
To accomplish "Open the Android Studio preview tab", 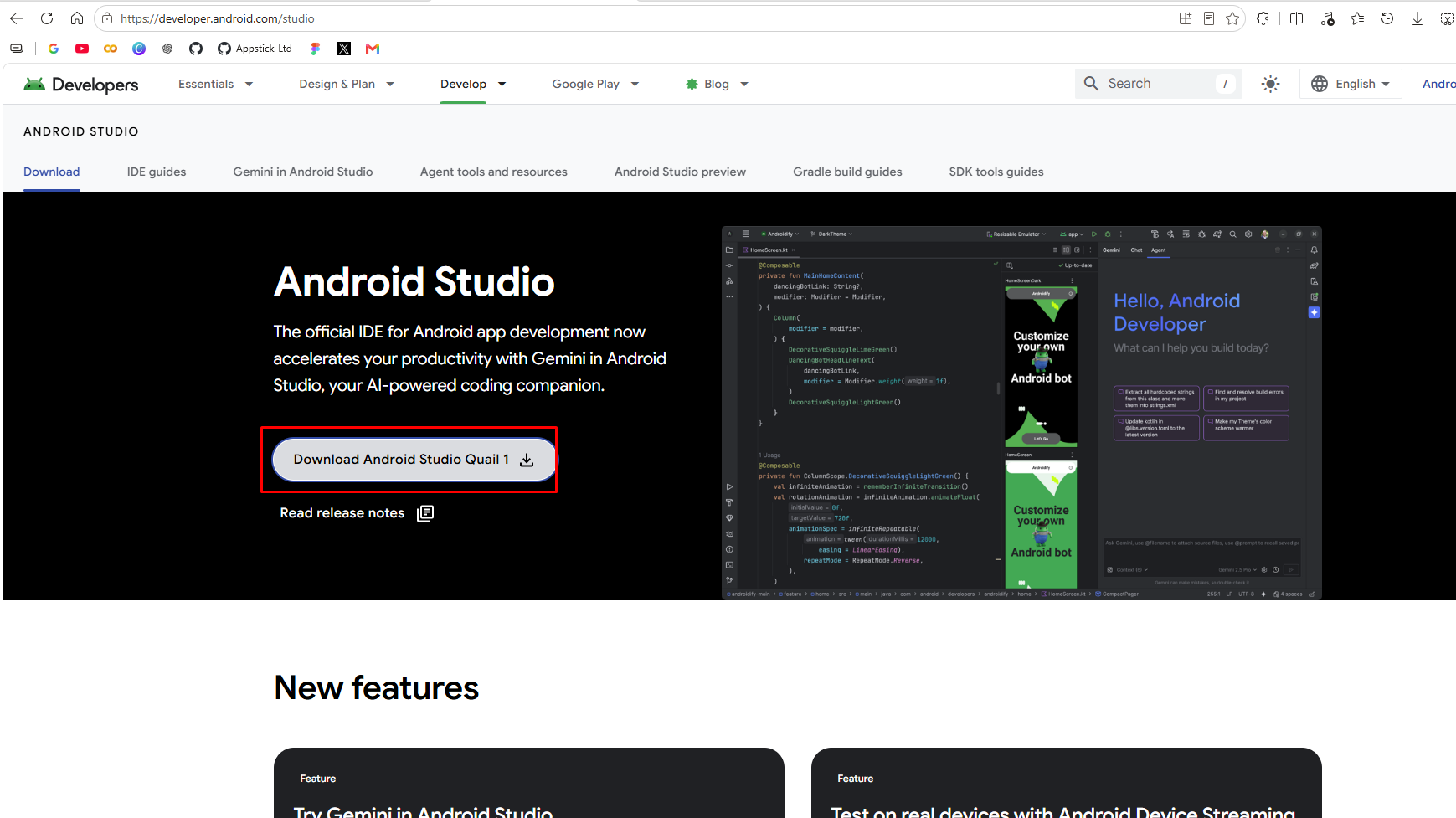I will point(680,172).
